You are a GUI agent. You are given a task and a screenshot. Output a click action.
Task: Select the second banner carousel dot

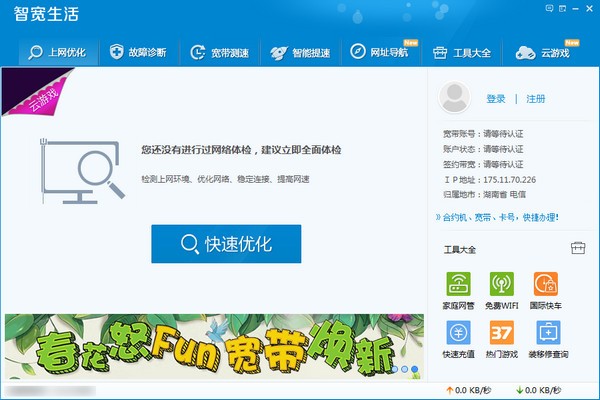point(404,369)
